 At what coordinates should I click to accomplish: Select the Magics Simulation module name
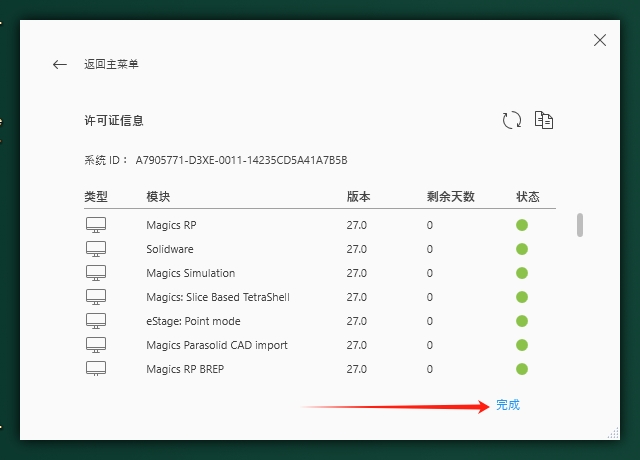coord(191,273)
